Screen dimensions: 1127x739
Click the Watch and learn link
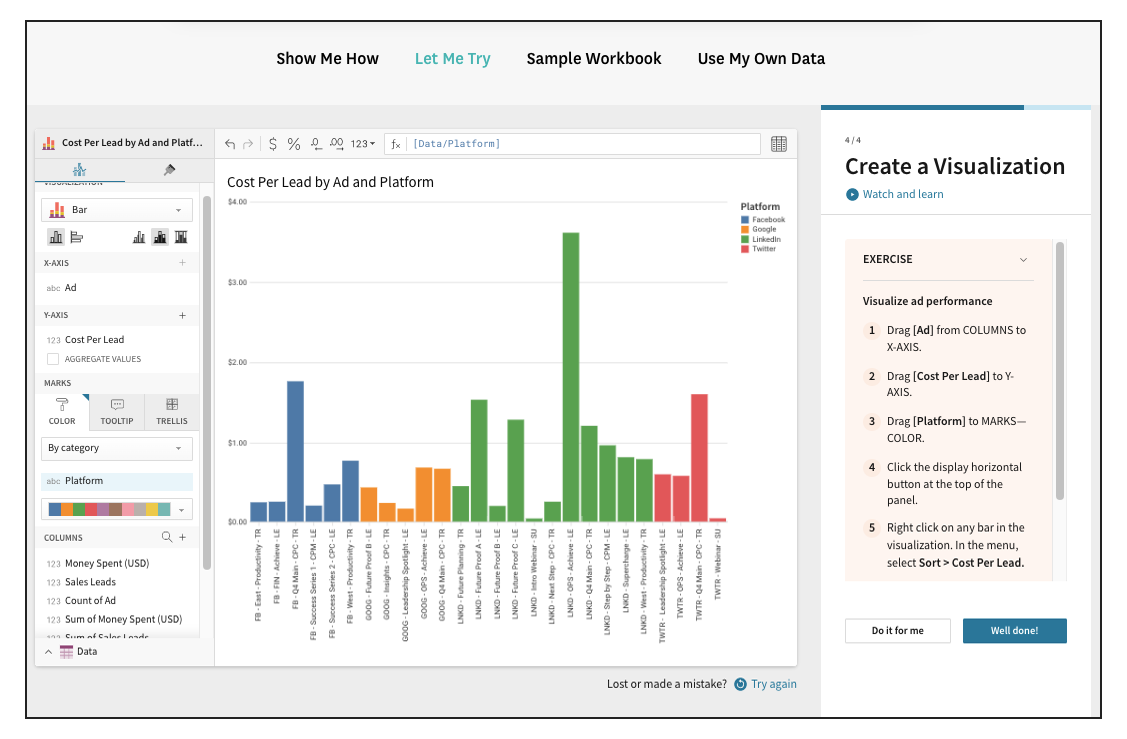tap(903, 194)
